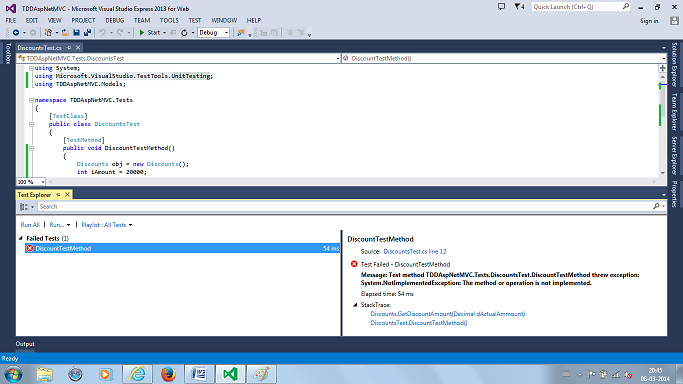Open the Server Explorer side tab

[x=674, y=155]
